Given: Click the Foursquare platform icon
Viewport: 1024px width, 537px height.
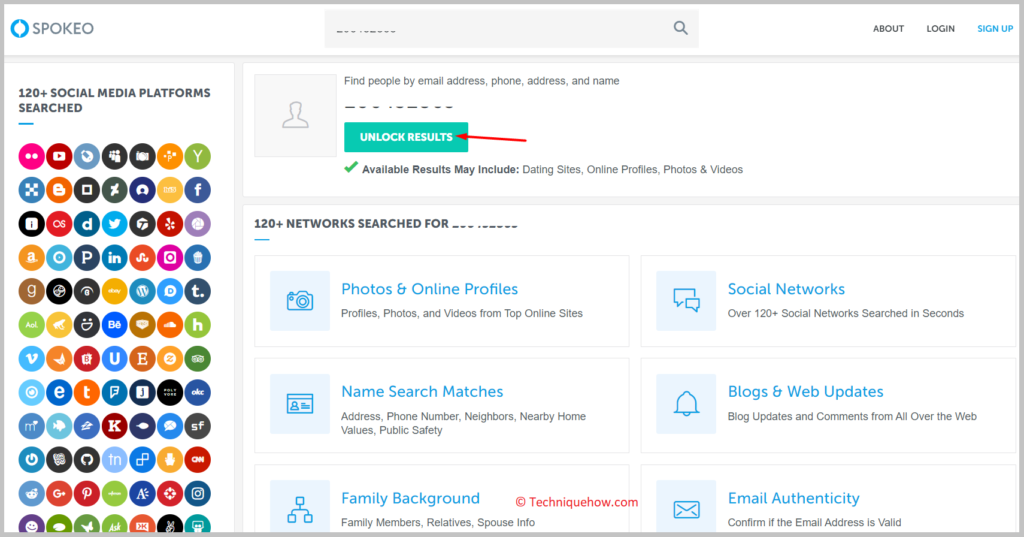Looking at the screenshot, I should pyautogui.click(x=114, y=393).
